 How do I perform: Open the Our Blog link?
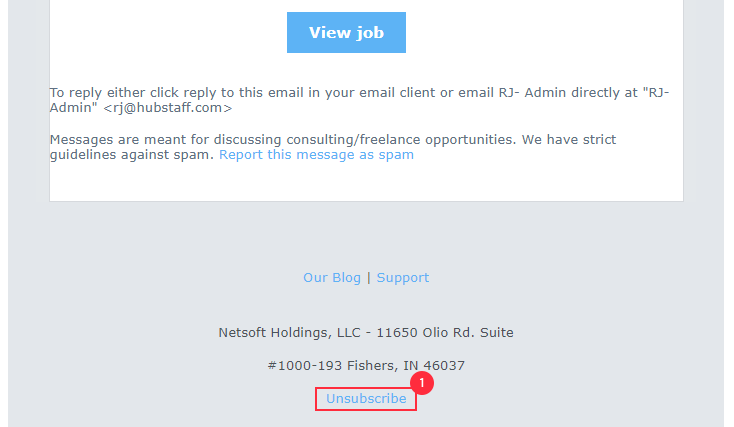point(332,278)
